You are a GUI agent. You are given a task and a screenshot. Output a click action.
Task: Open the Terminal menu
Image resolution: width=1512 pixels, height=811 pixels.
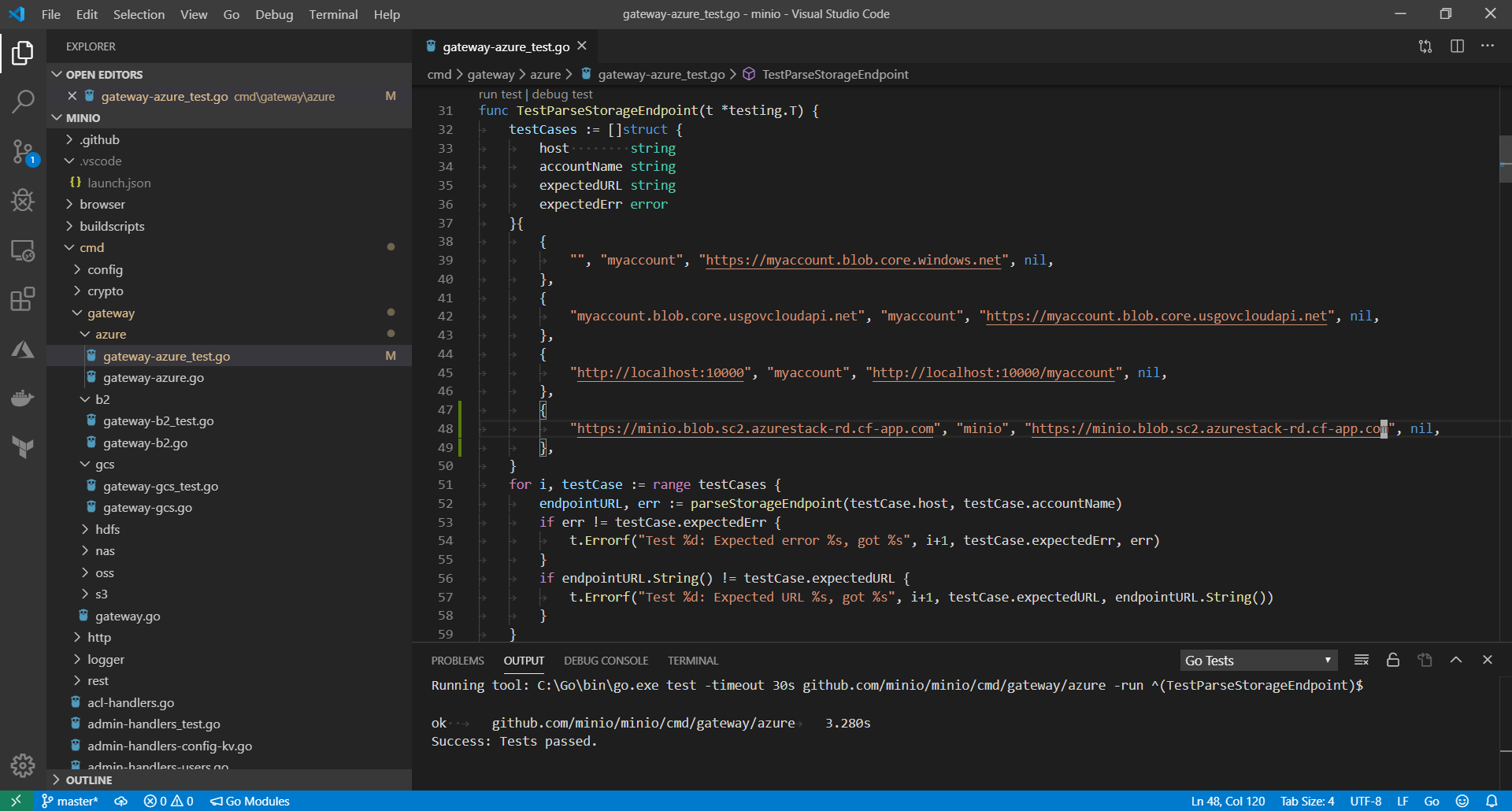coord(333,14)
